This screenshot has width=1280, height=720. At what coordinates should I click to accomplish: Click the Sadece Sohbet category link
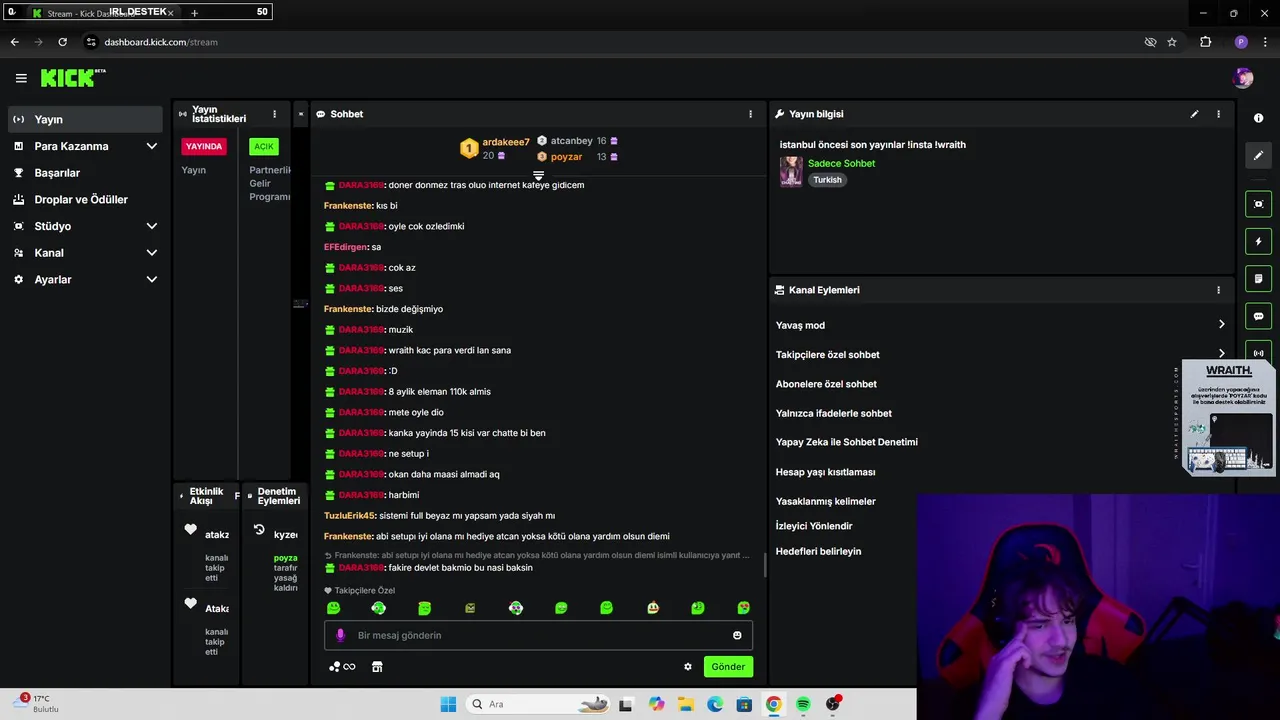(x=841, y=164)
